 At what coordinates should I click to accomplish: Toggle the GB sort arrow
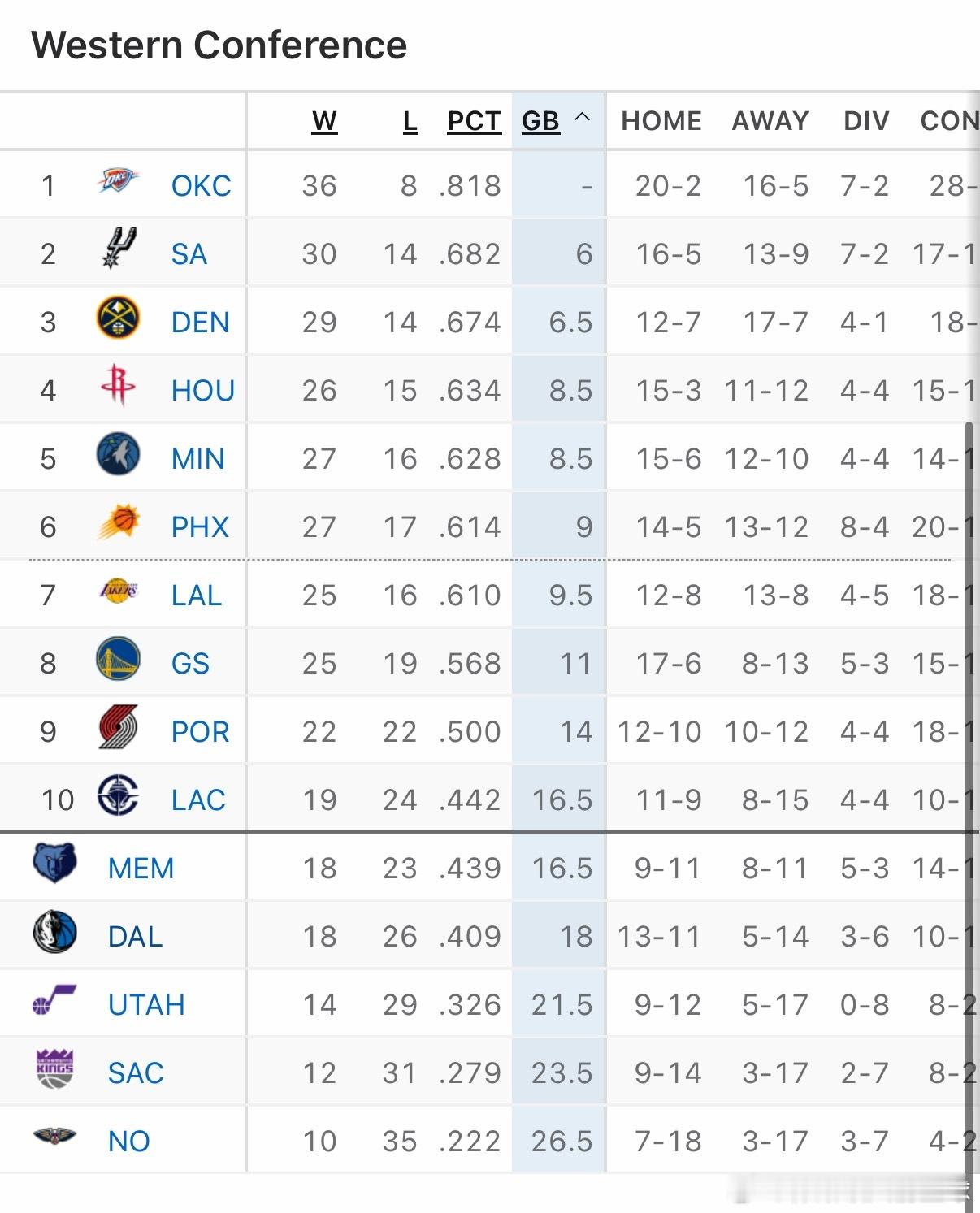tap(582, 119)
